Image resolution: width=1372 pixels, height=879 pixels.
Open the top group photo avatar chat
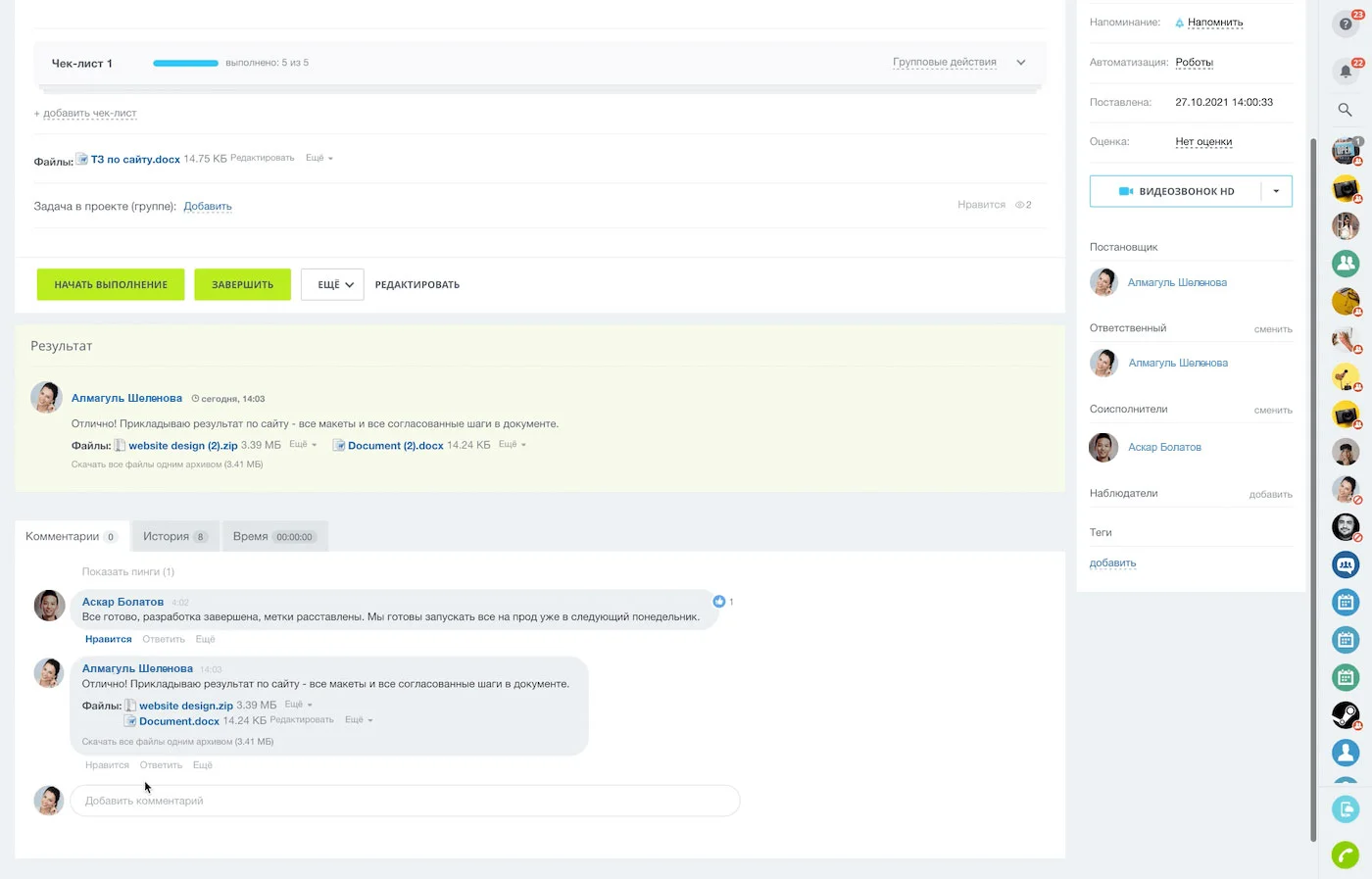[1346, 150]
